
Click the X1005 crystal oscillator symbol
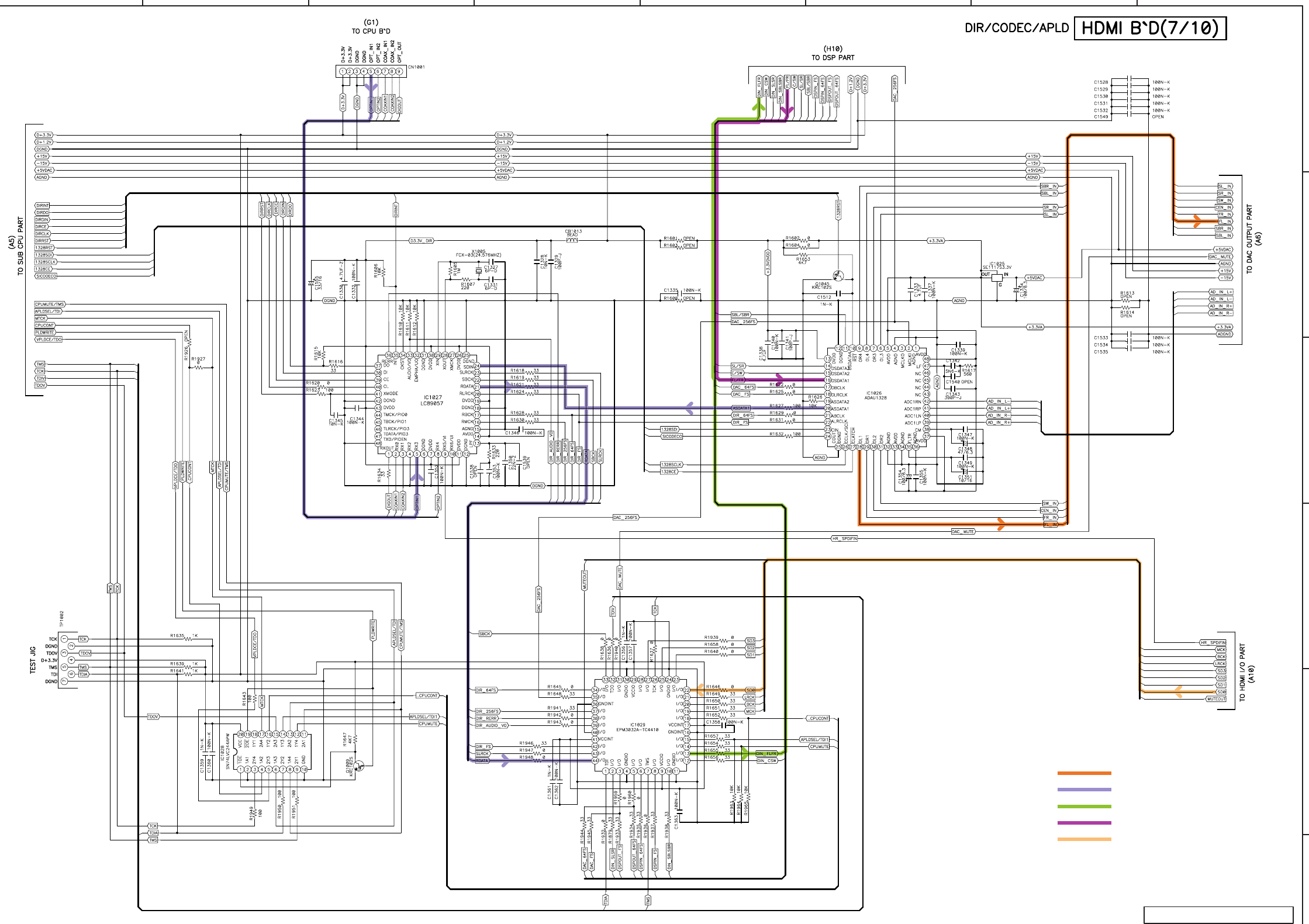click(x=479, y=270)
